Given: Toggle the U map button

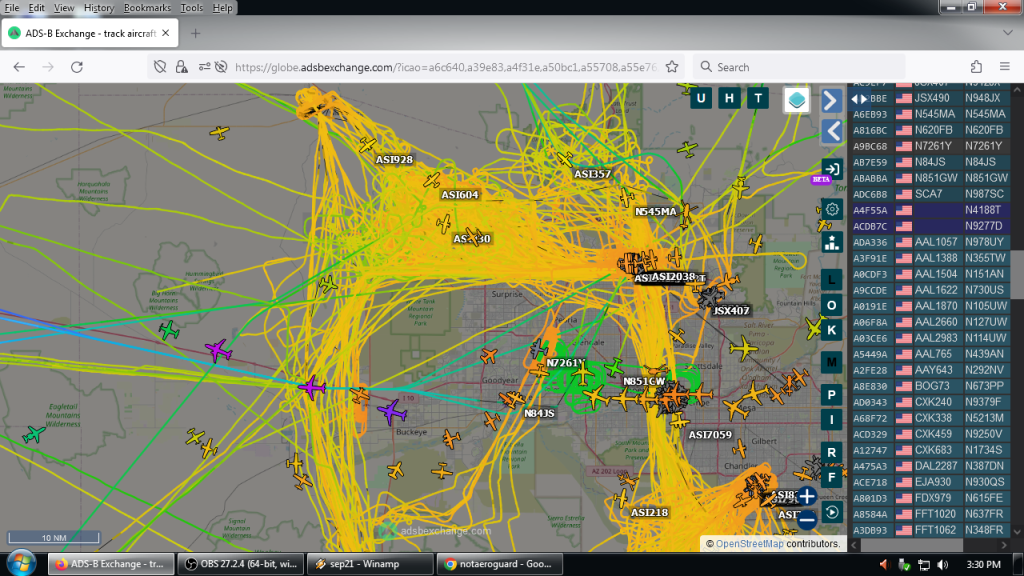Looking at the screenshot, I should click(x=701, y=99).
